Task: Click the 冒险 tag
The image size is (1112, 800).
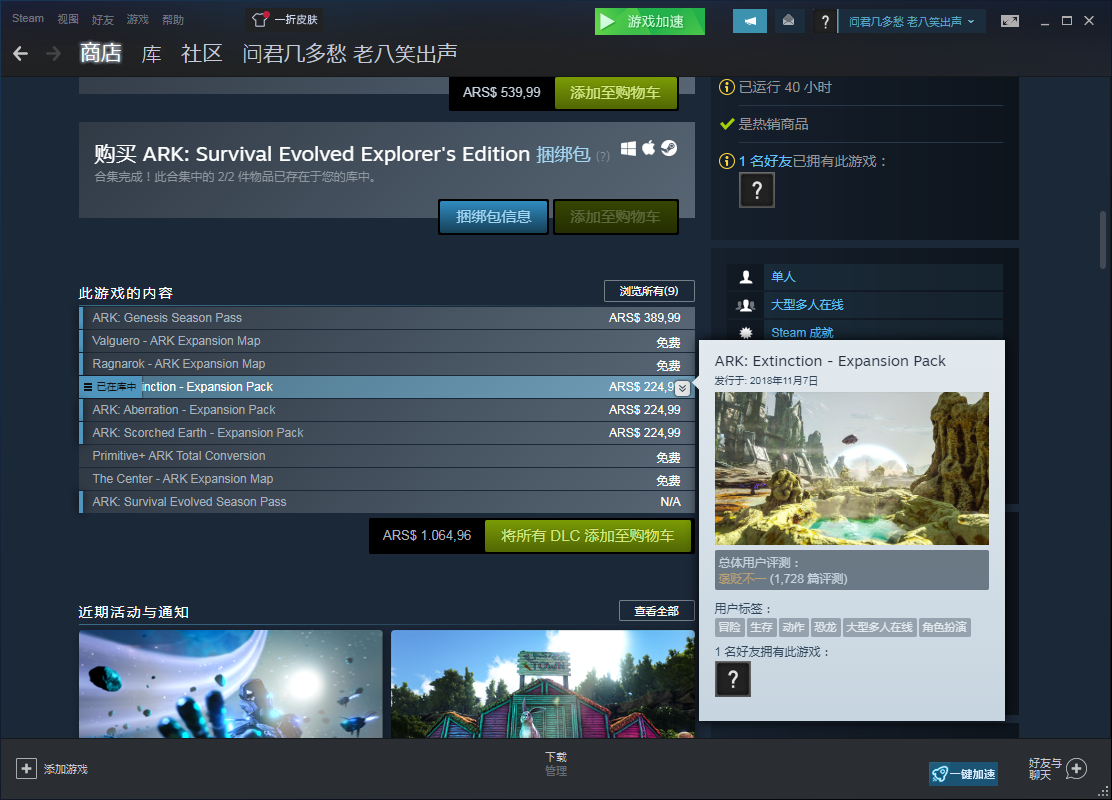Action: coord(730,627)
